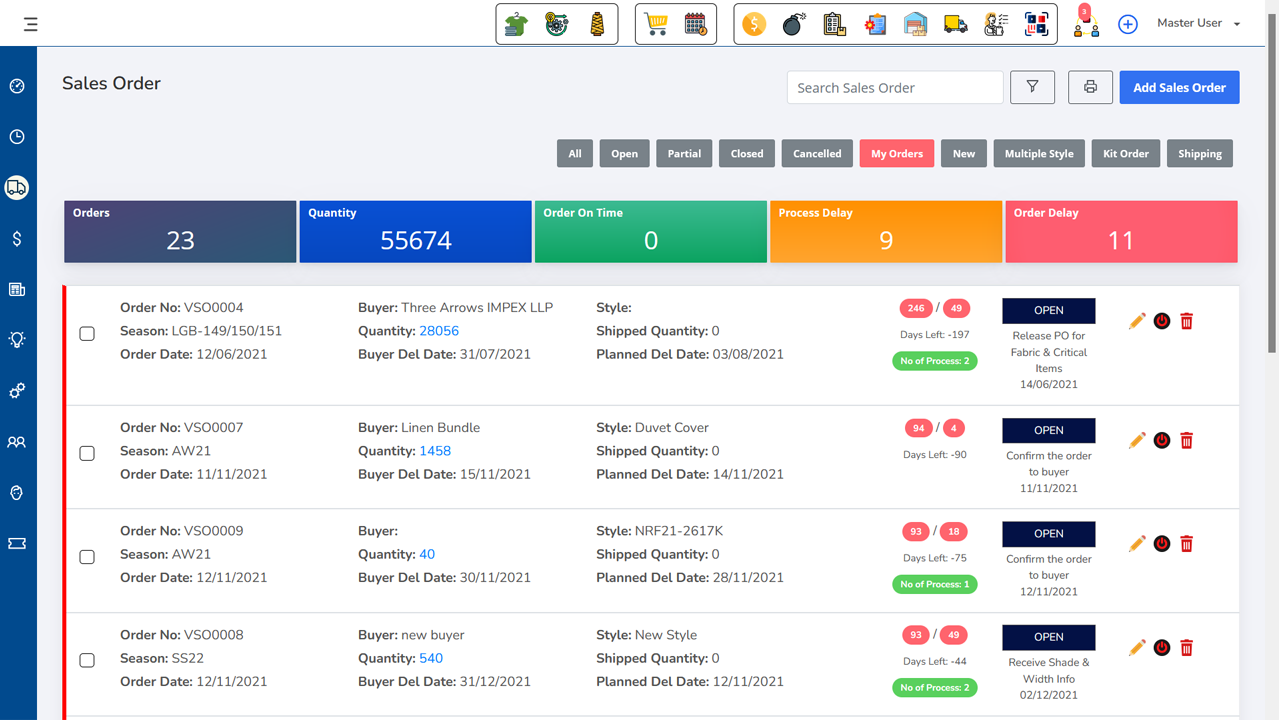Expand the hamburger menu at top left
The height and width of the screenshot is (720, 1279).
pos(30,24)
